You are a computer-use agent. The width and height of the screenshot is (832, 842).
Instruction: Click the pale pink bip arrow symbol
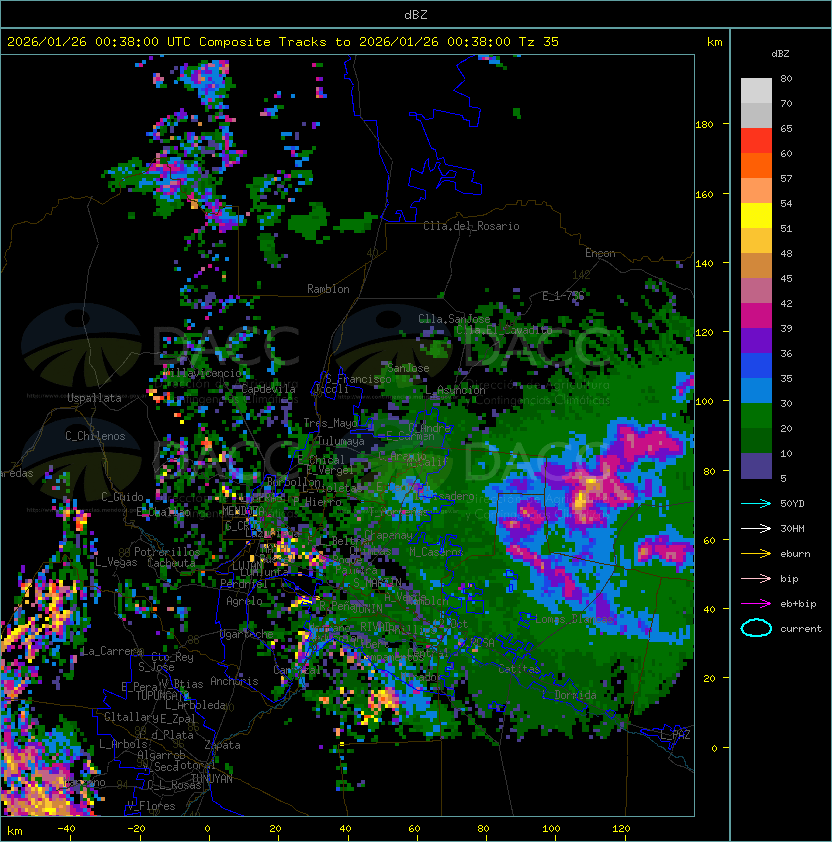[756, 579]
